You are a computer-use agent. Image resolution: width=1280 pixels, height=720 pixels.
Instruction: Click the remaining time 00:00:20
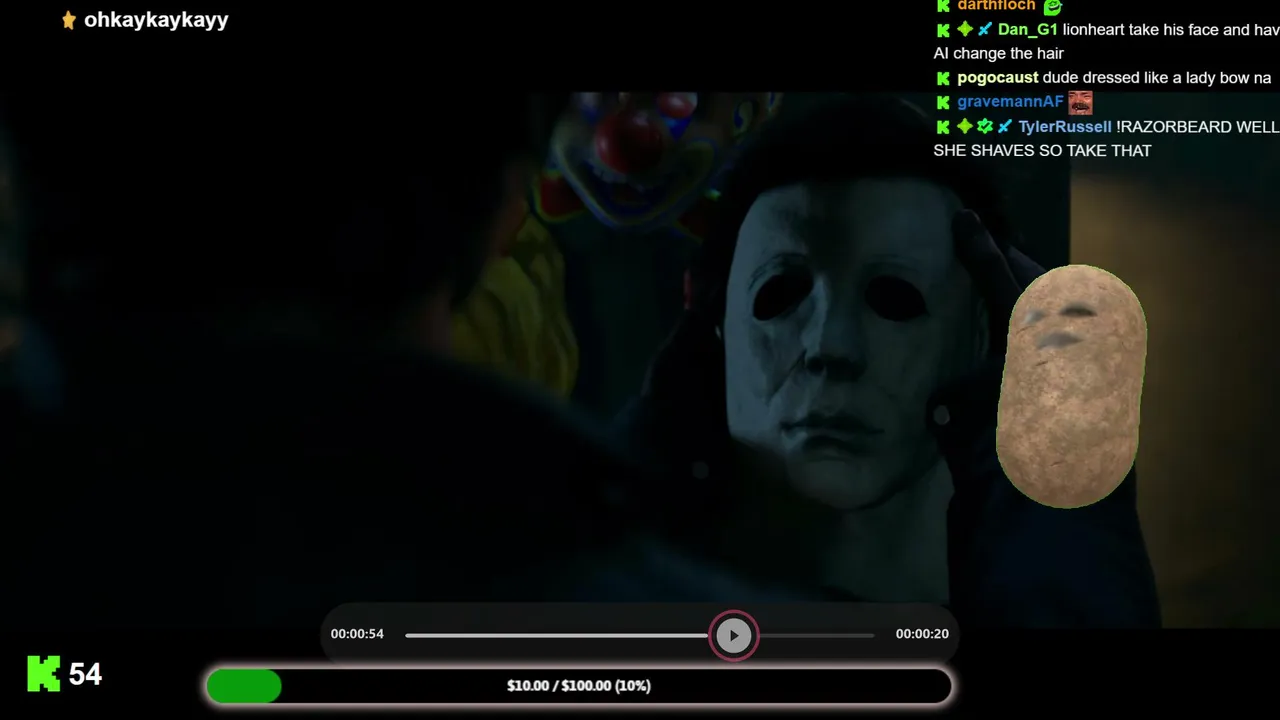(x=922, y=634)
